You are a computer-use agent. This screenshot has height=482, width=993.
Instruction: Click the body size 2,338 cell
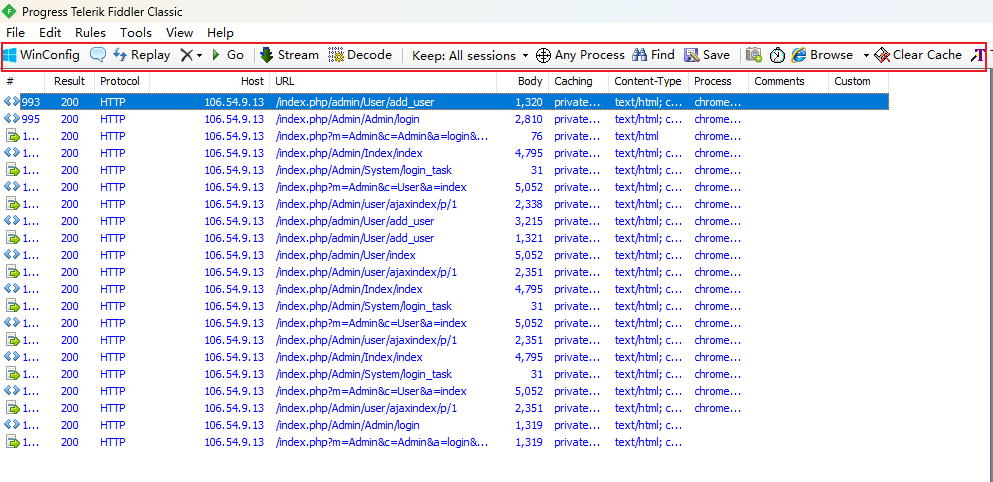pyautogui.click(x=529, y=204)
